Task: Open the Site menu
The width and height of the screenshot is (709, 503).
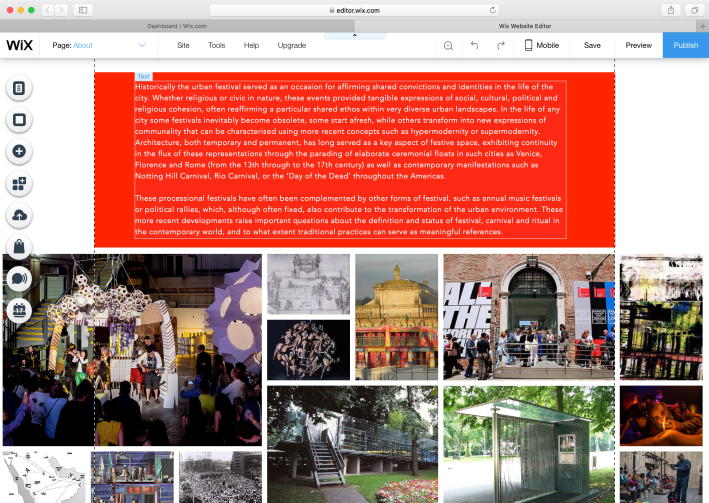Action: pyautogui.click(x=183, y=45)
